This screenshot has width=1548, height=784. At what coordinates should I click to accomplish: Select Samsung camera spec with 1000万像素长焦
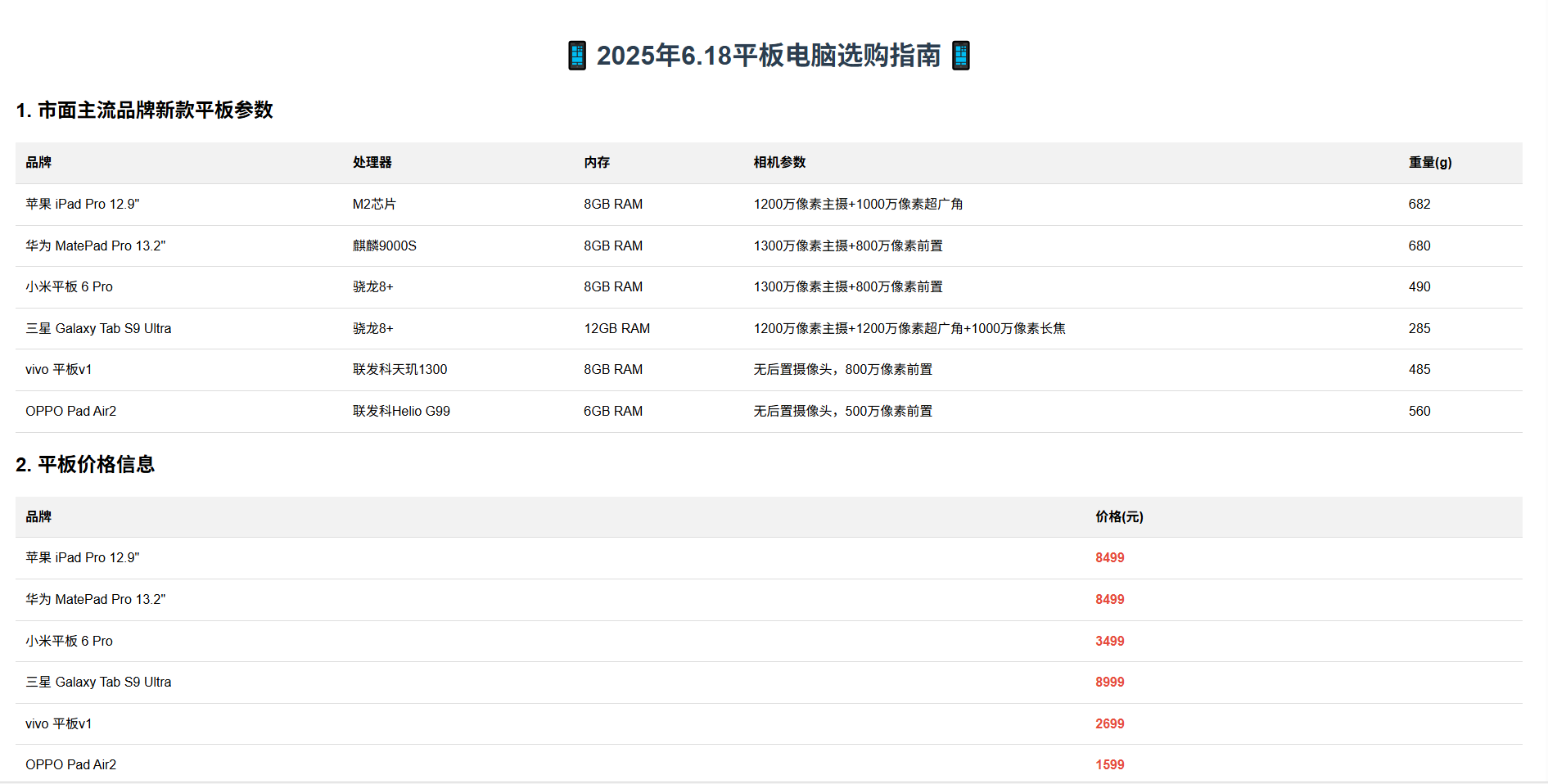(x=909, y=328)
